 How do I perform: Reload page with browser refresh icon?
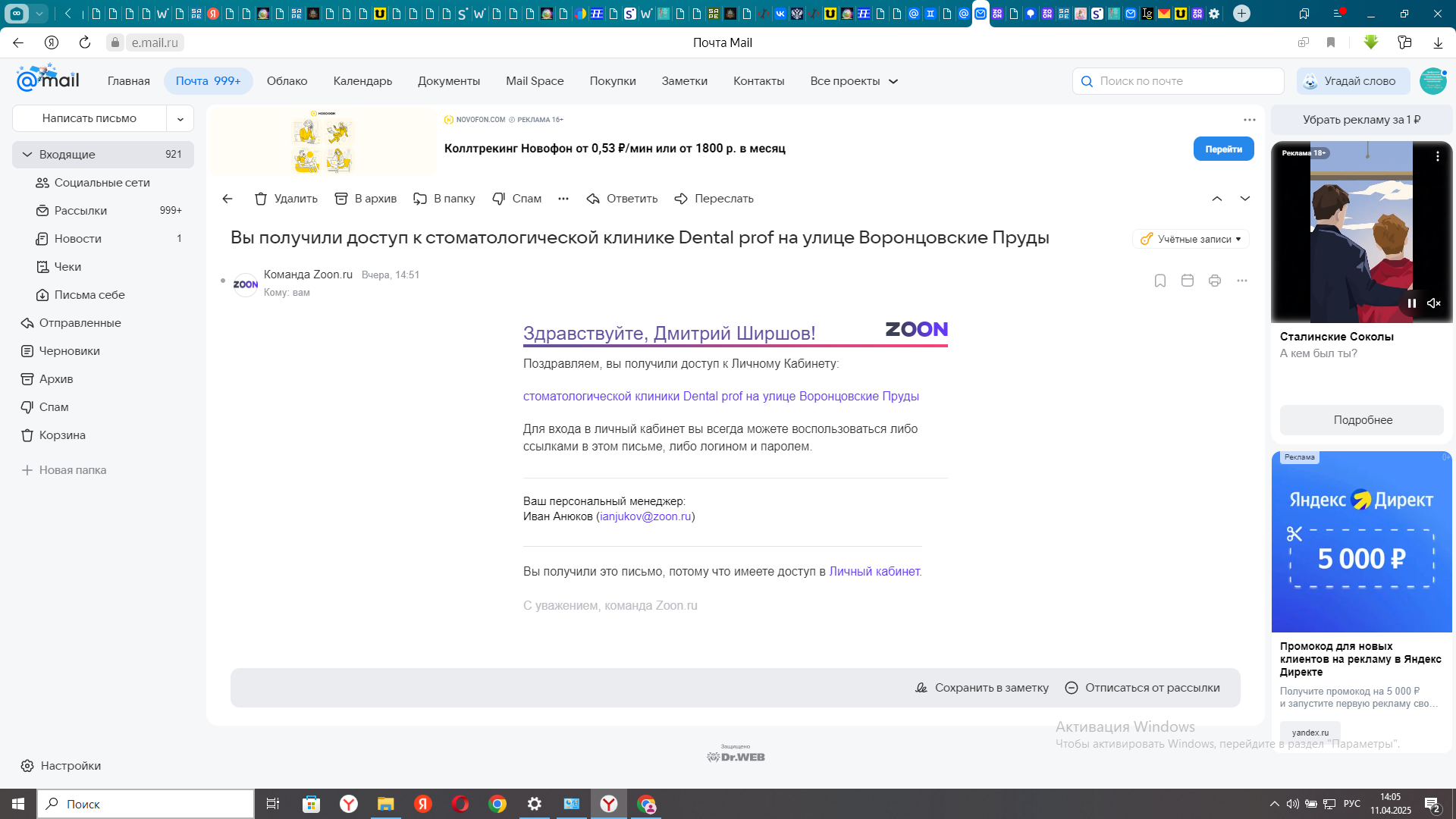click(x=85, y=42)
